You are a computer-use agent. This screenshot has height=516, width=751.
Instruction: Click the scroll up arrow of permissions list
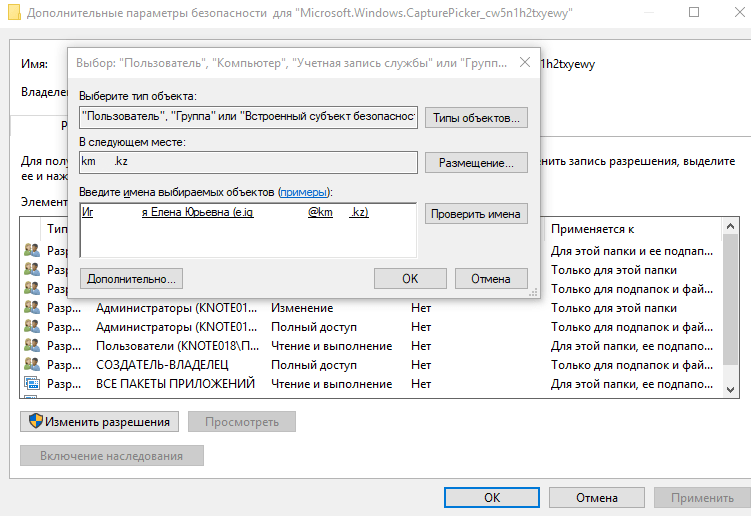coord(730,226)
